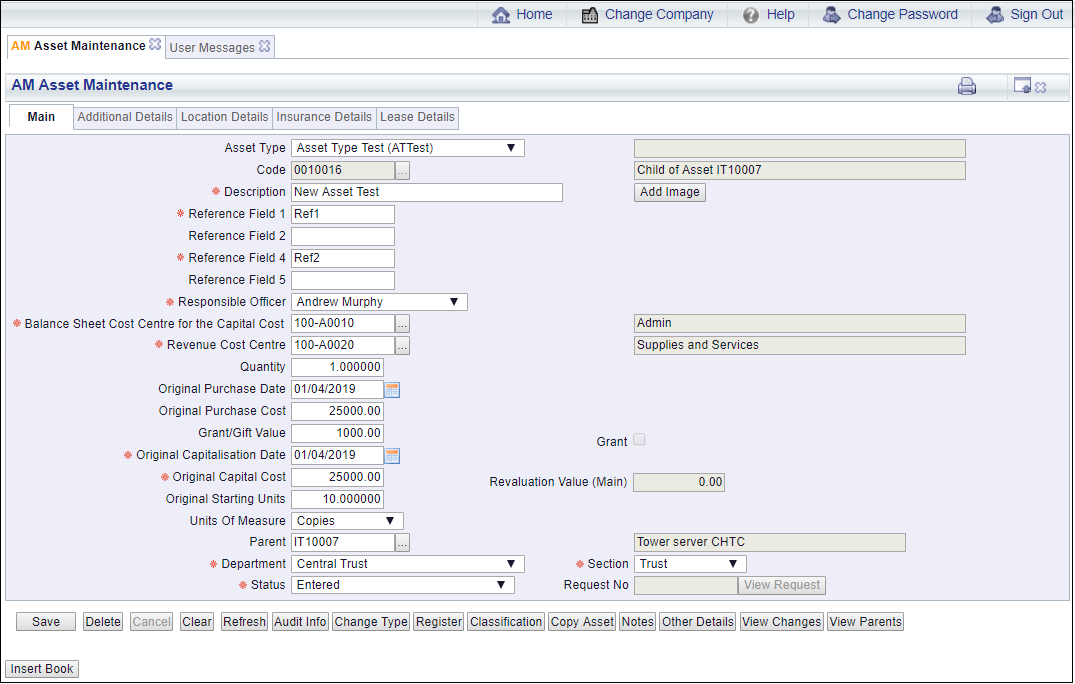Screen dimensions: 1075x684
Task: Click the Parent code input field
Action: pyautogui.click(x=343, y=542)
